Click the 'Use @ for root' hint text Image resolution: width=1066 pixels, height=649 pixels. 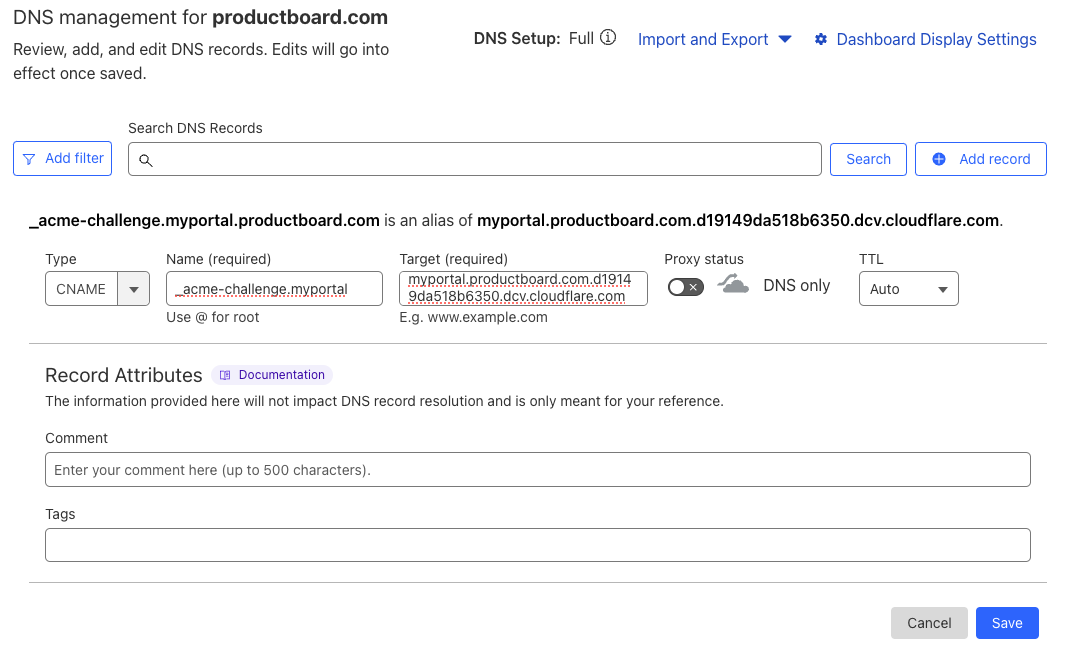(x=213, y=317)
